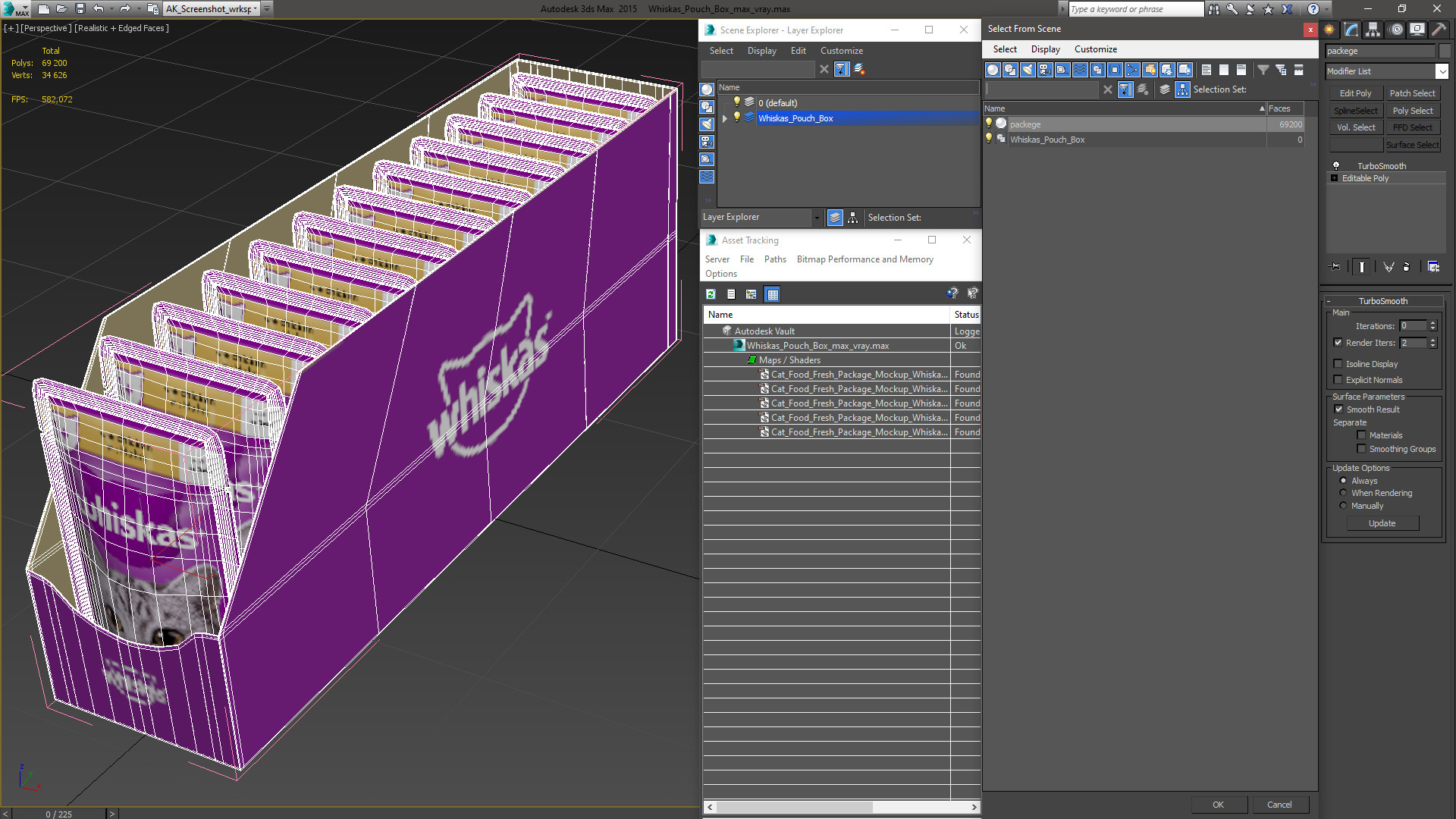Select Manually update option
Image resolution: width=1456 pixels, height=819 pixels.
1343,506
